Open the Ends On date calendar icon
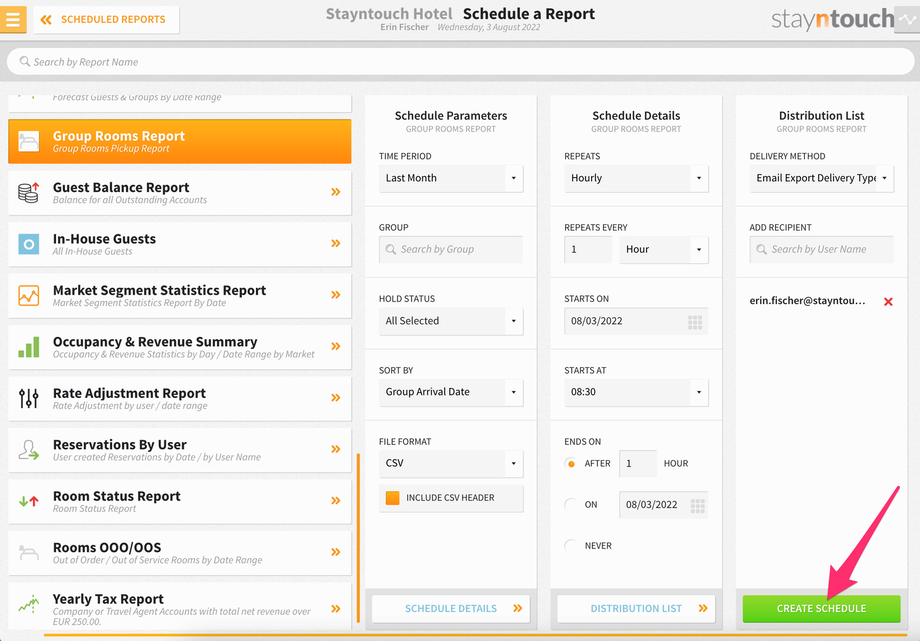 [x=698, y=505]
